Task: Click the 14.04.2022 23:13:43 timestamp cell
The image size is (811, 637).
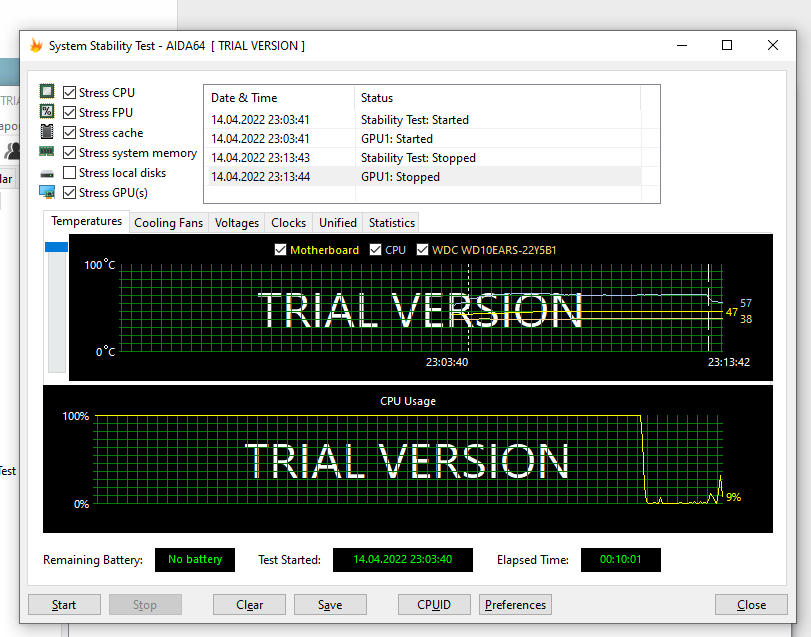Action: pyautogui.click(x=260, y=158)
